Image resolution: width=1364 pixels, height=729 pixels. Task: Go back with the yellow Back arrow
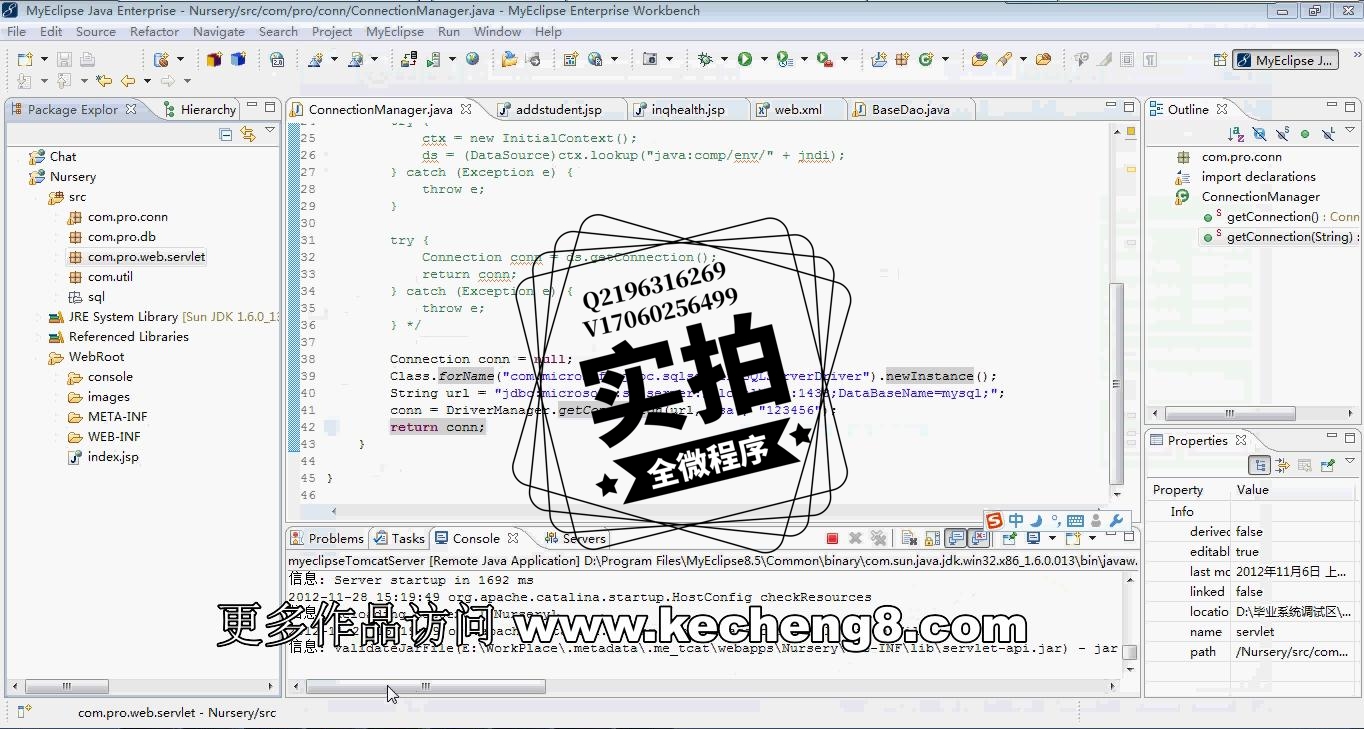point(128,81)
